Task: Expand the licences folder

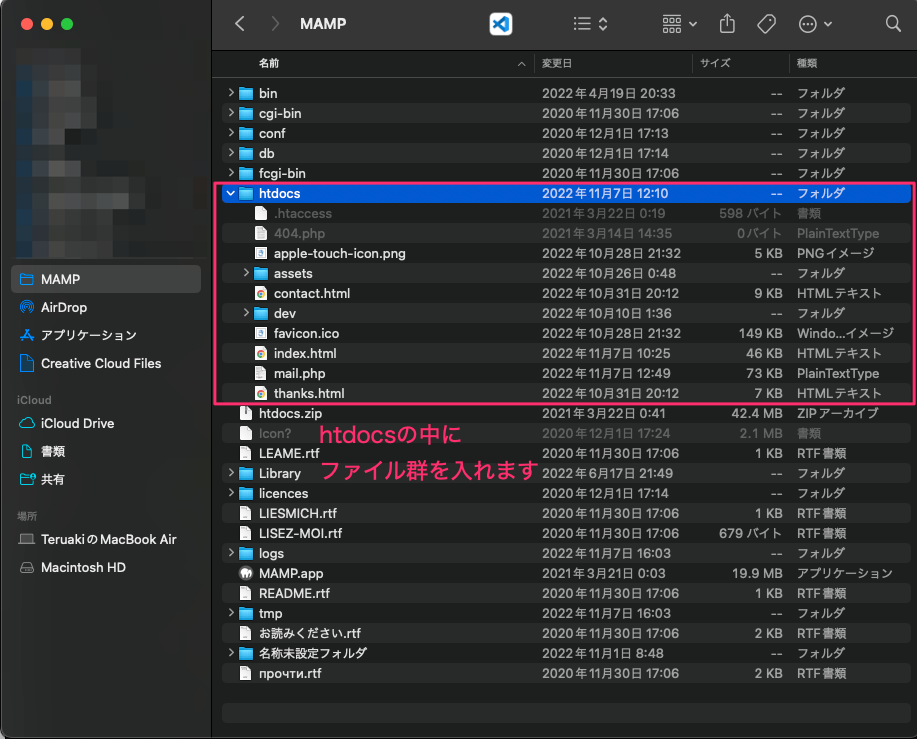Action: [230, 493]
